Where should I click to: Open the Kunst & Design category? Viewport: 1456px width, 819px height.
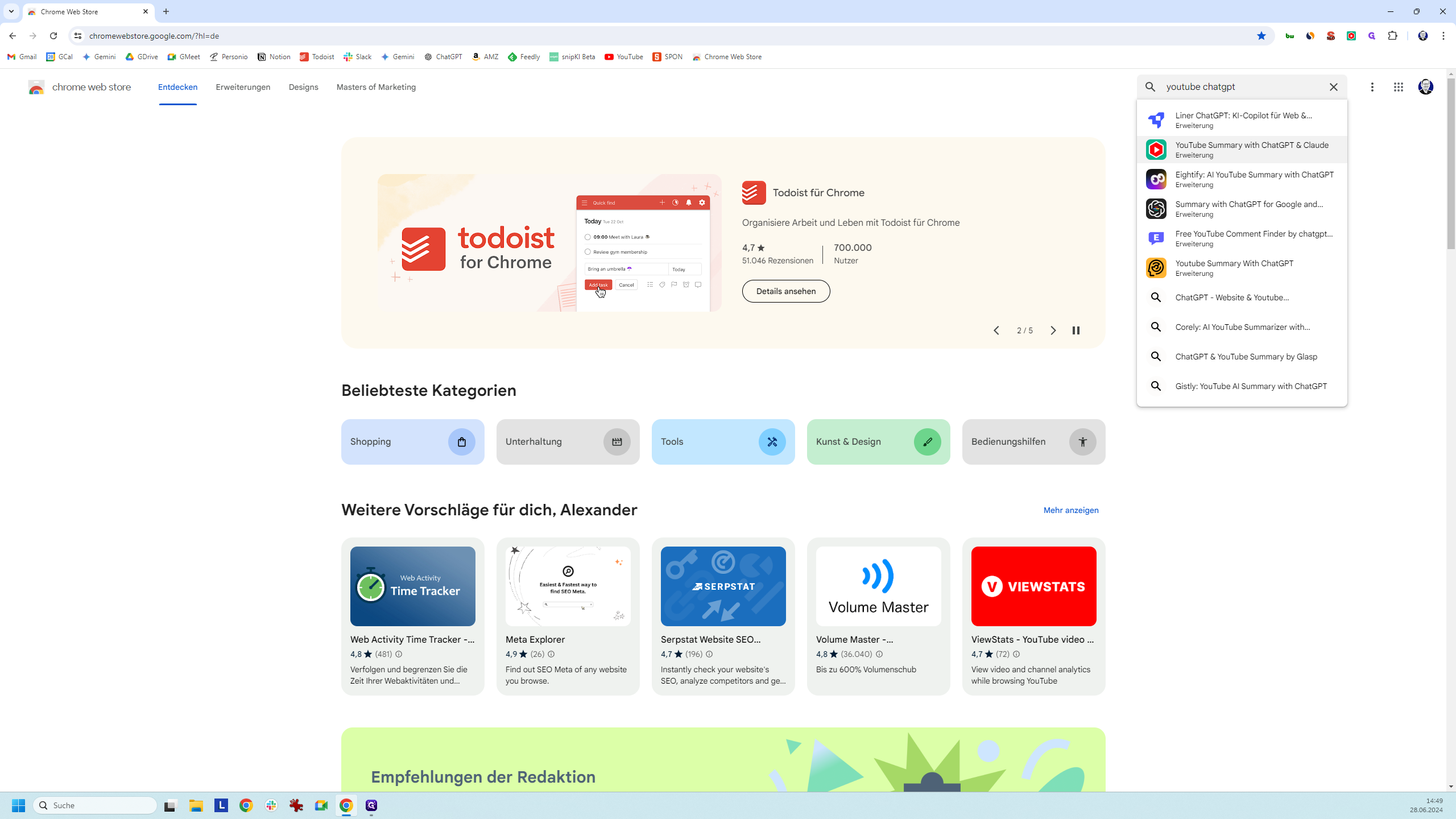[x=879, y=442]
